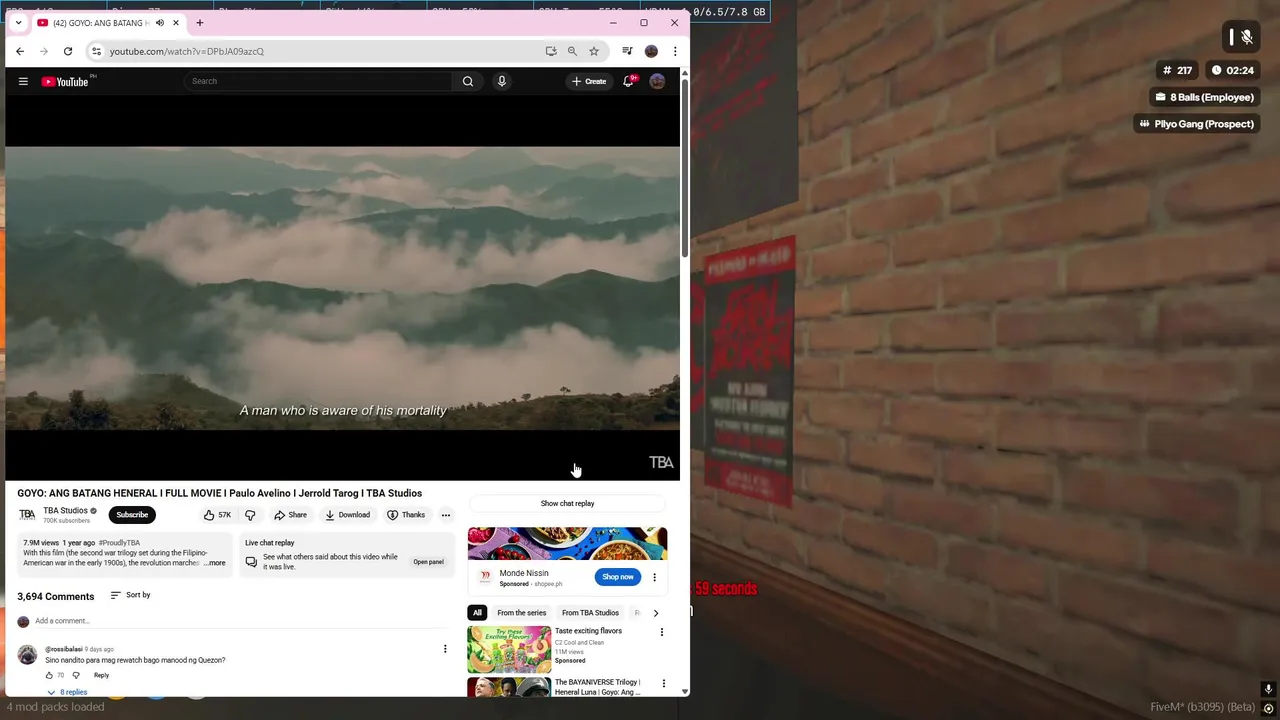Like the video with 57K likes

tap(217, 515)
